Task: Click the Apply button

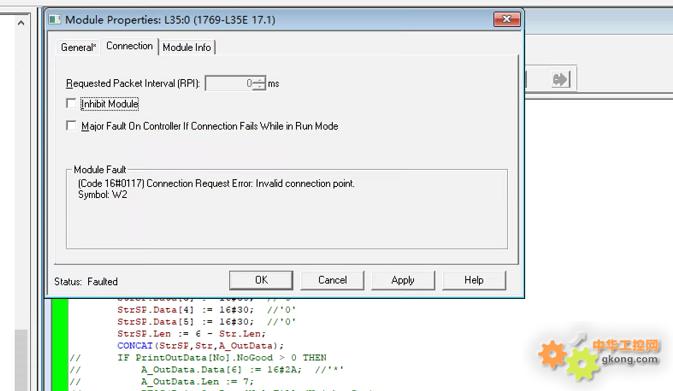Action: [403, 280]
